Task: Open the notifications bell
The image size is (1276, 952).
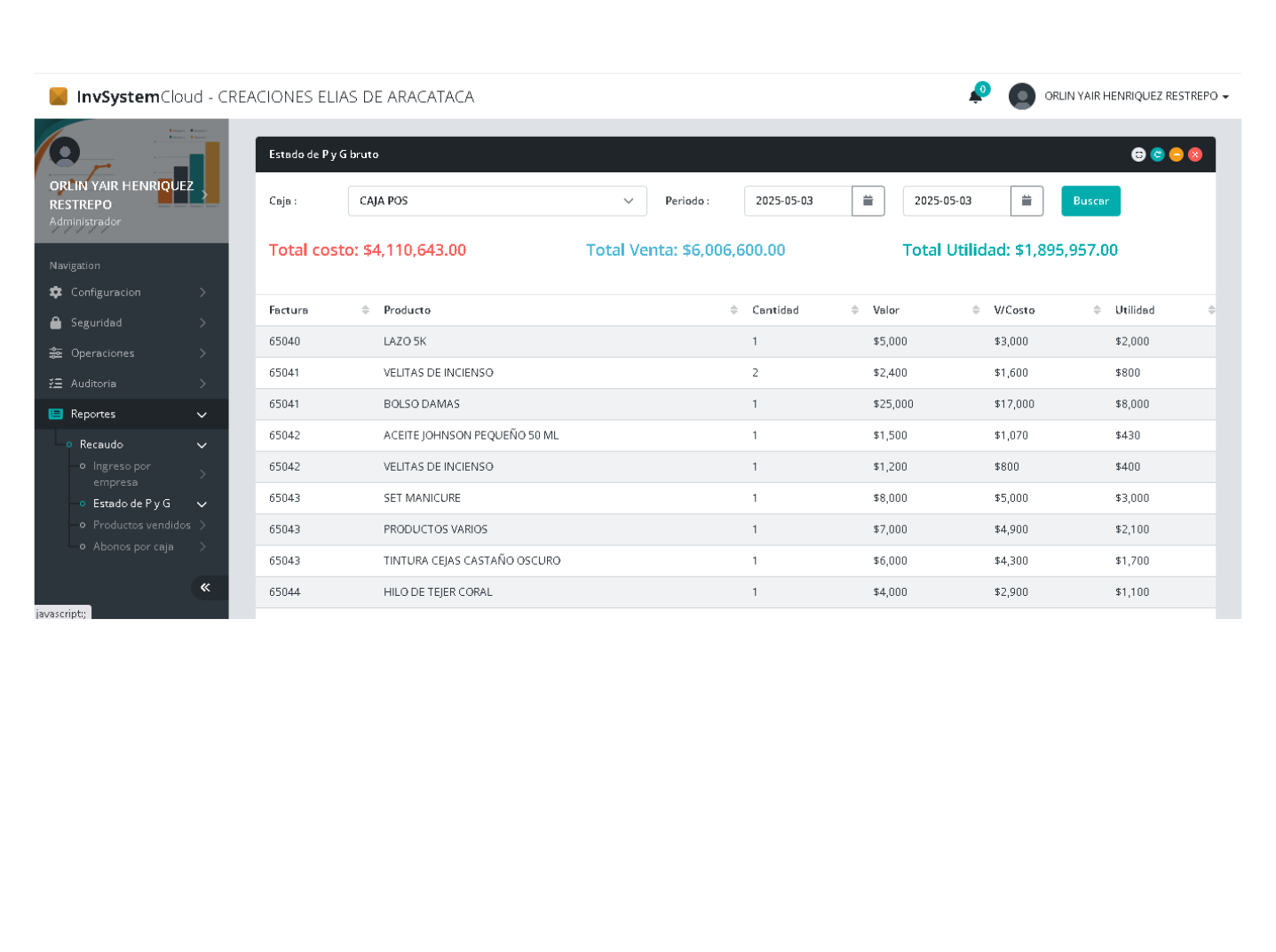Action: (x=975, y=96)
